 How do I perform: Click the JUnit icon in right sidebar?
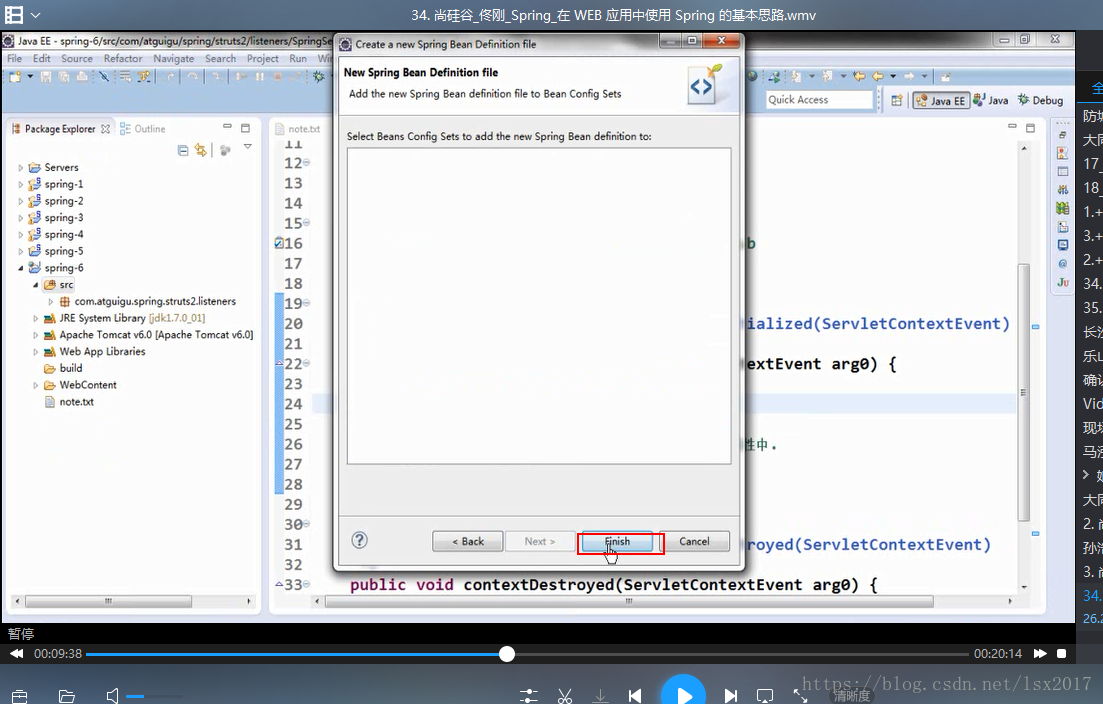click(1062, 282)
